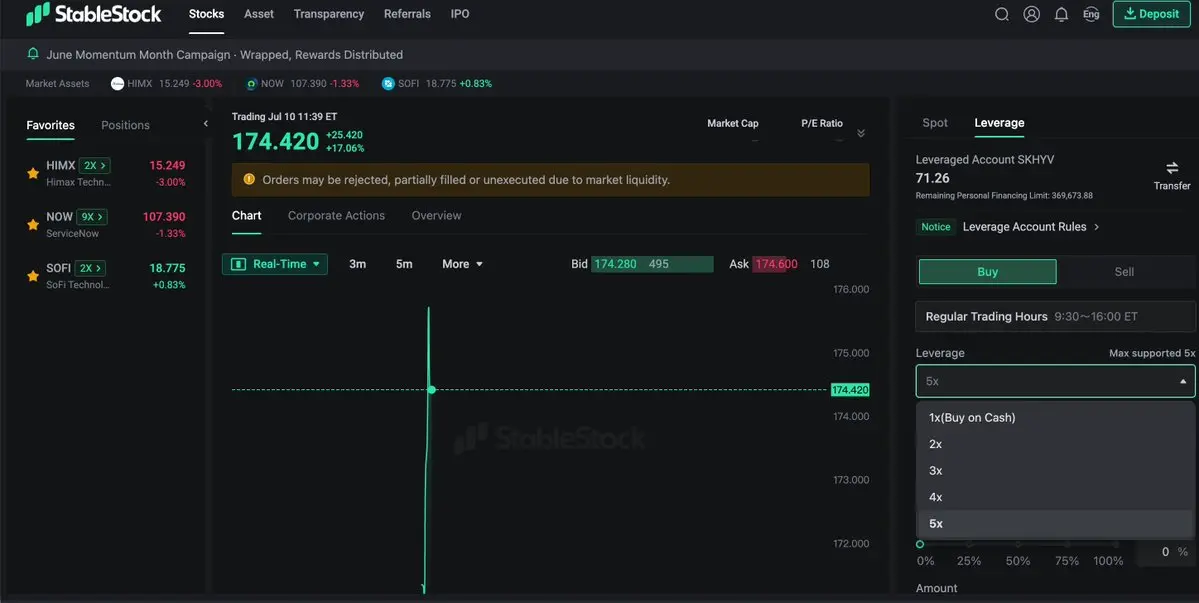Screen dimensions: 1199x603
Task: Collapse the favorites sidebar with the chevron
Action: tap(205, 124)
